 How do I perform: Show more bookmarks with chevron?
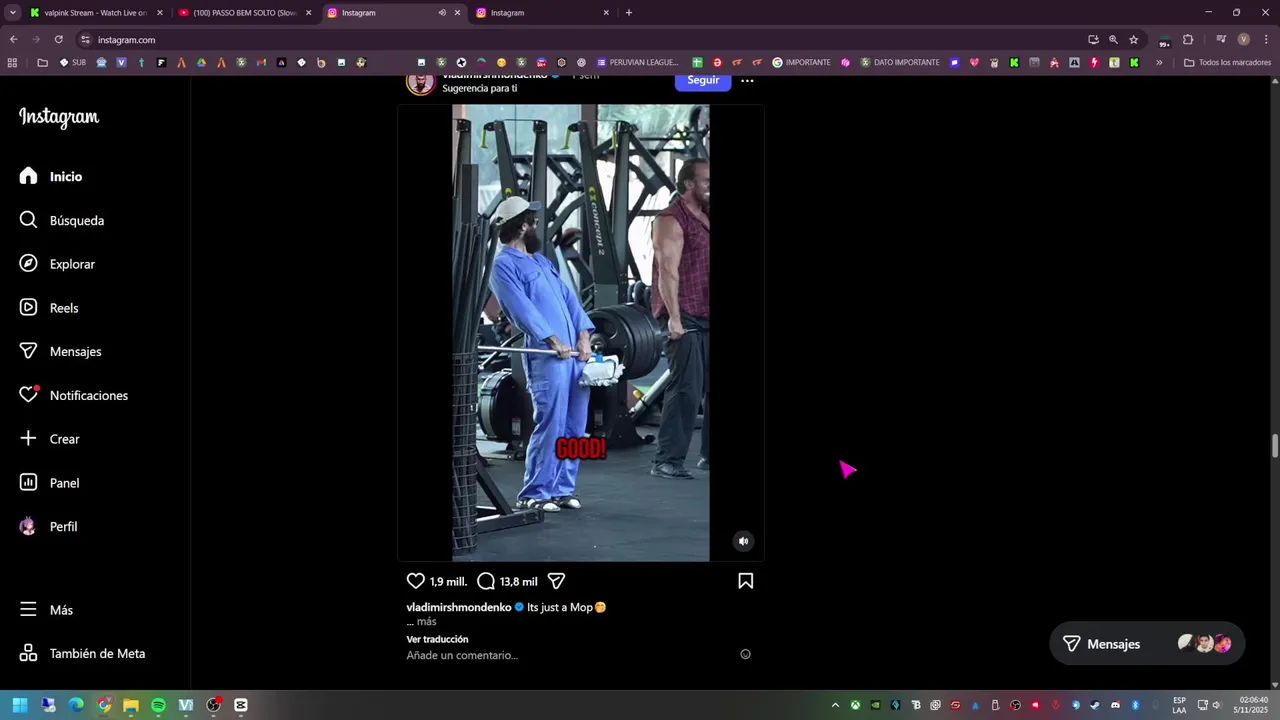coord(1159,62)
